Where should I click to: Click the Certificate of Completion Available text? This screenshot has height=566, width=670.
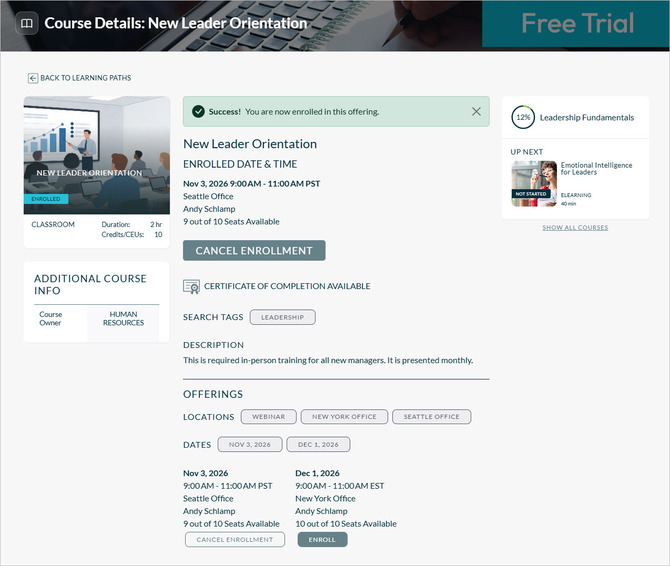click(287, 286)
